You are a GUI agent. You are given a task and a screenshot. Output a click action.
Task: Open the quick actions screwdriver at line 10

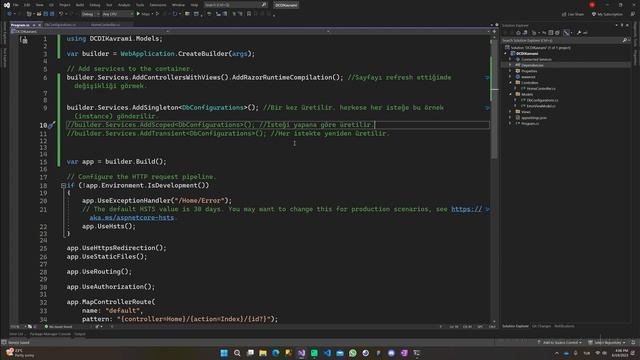(x=52, y=125)
